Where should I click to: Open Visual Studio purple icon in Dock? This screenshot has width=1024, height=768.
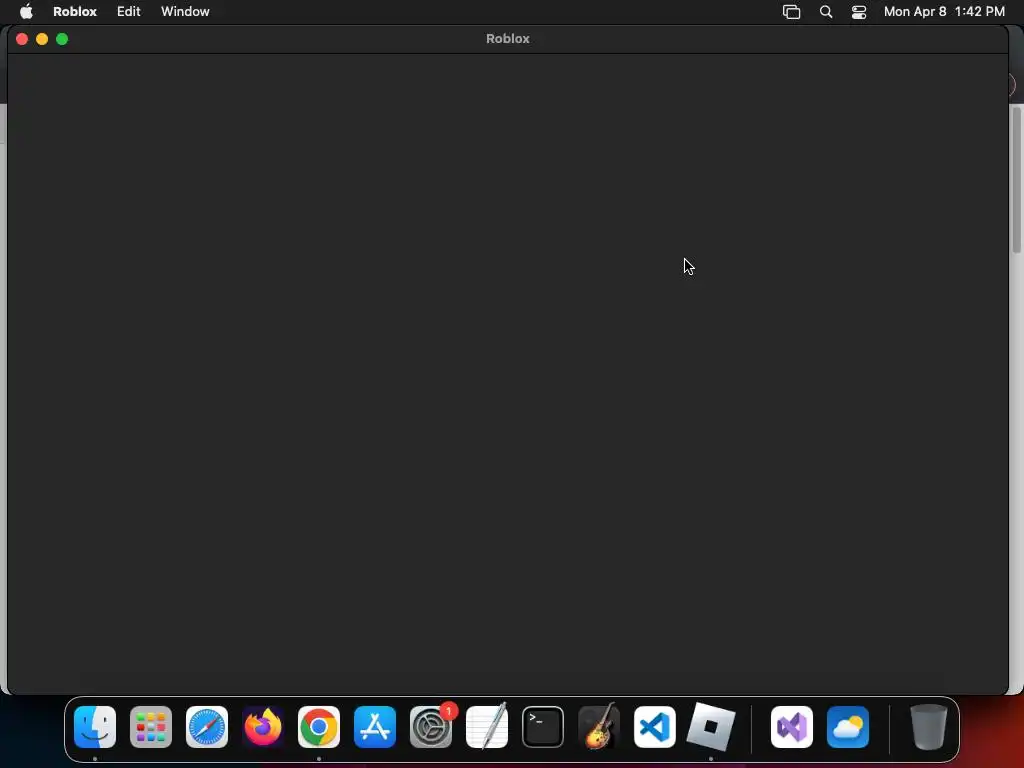click(792, 727)
